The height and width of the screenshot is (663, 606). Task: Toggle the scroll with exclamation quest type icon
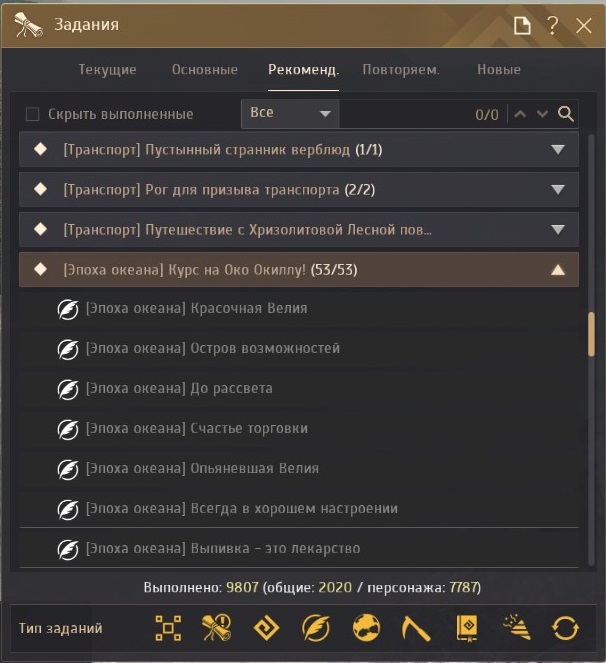tap(217, 628)
